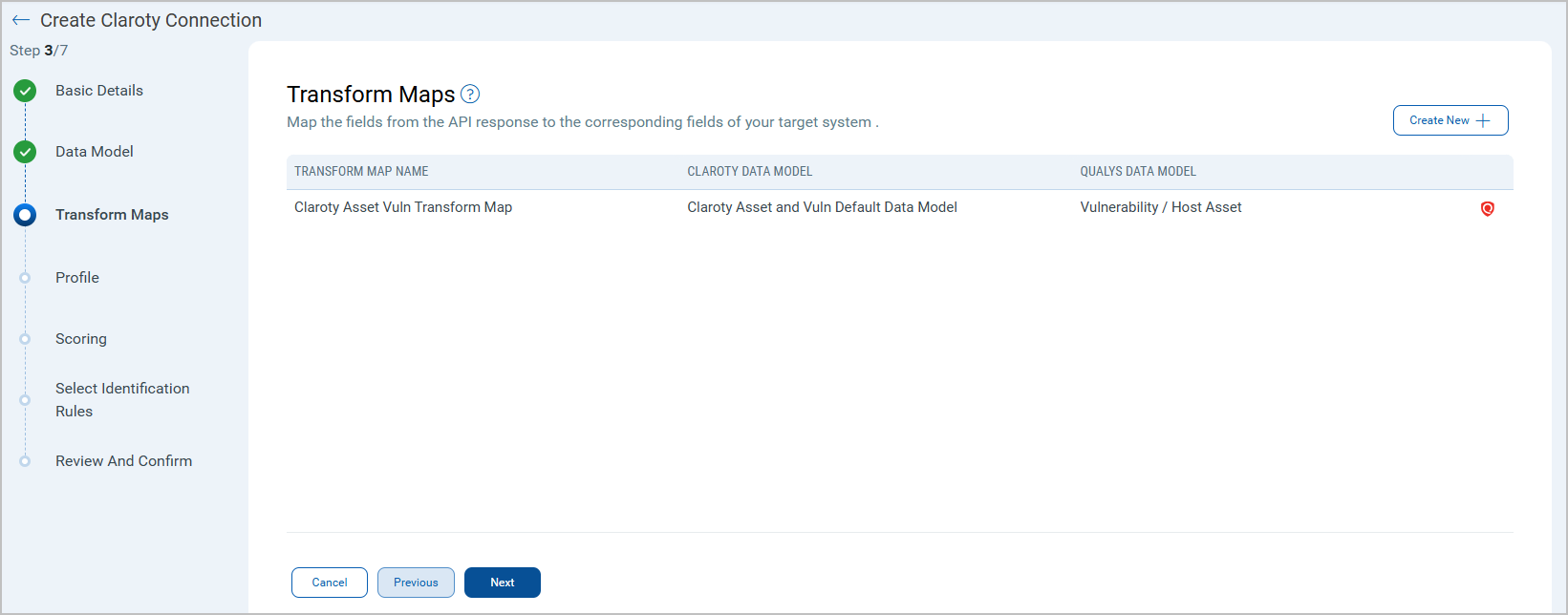Click the Create Claroty Connection title
Screen dimensions: 1568x615
pos(151,20)
